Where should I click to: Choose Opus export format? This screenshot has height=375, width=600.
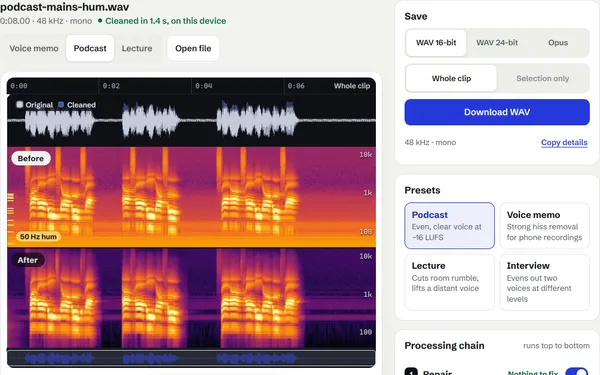pos(558,43)
